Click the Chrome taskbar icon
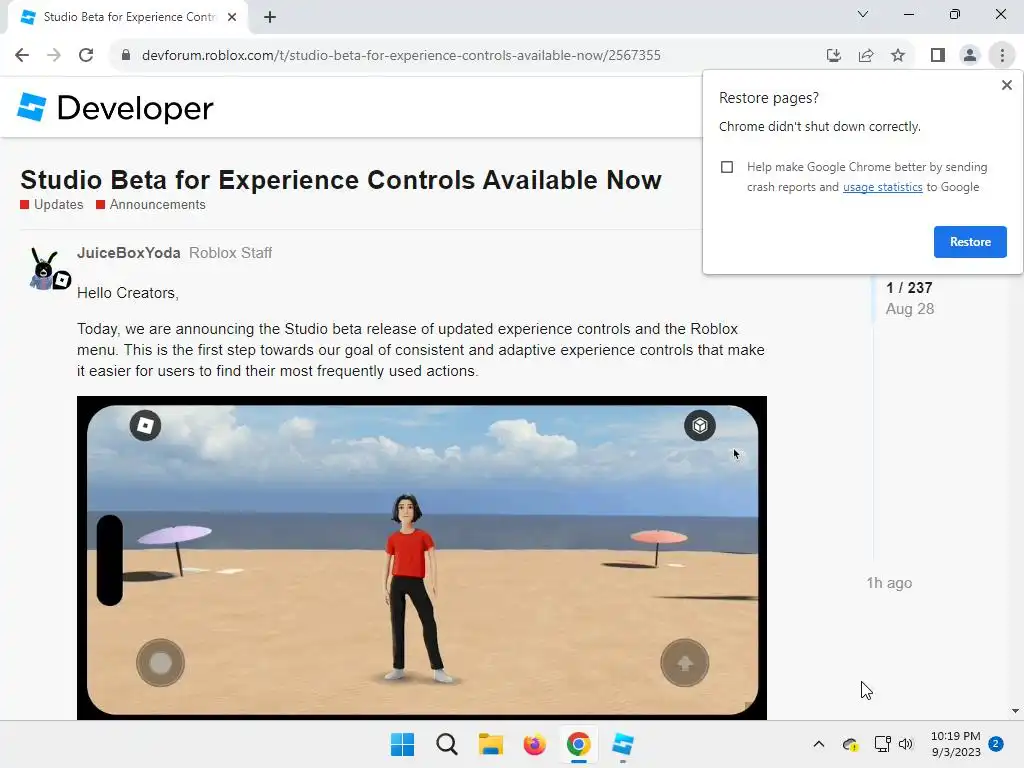The height and width of the screenshot is (768, 1024). click(x=579, y=744)
